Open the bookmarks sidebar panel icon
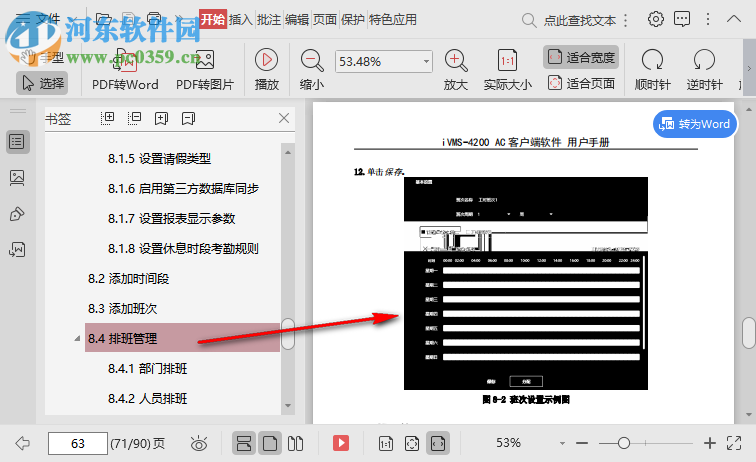 tap(17, 142)
